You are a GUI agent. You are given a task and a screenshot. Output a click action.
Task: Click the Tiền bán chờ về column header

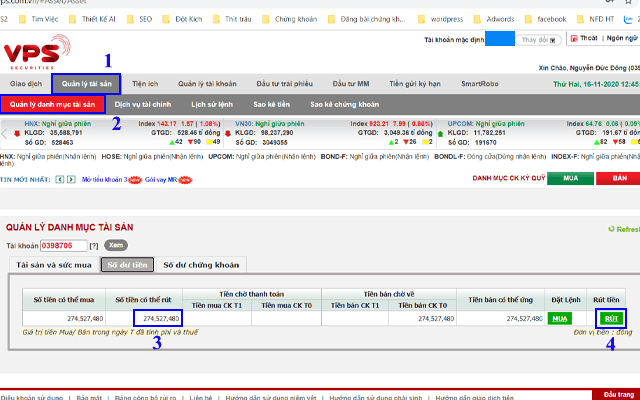(389, 294)
